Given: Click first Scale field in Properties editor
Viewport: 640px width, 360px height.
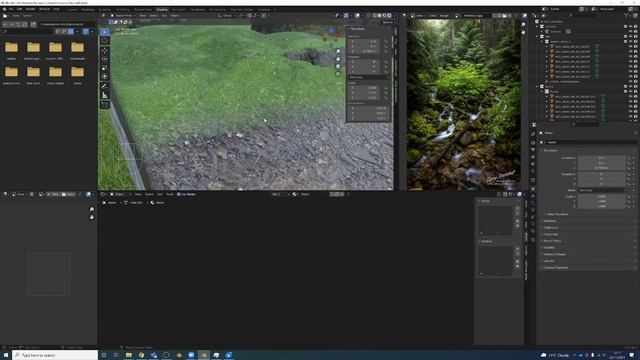Looking at the screenshot, I should coord(601,196).
